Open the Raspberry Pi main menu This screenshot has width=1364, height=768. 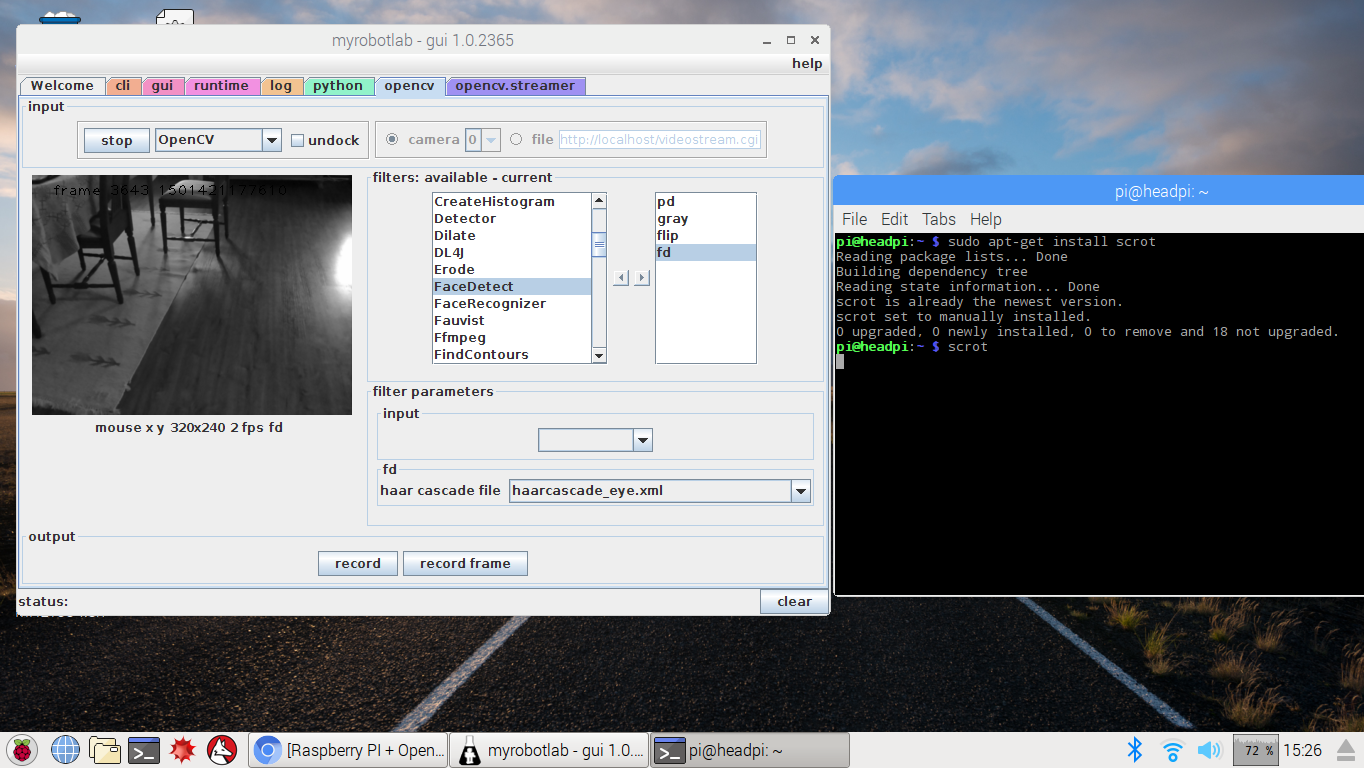click(21, 750)
